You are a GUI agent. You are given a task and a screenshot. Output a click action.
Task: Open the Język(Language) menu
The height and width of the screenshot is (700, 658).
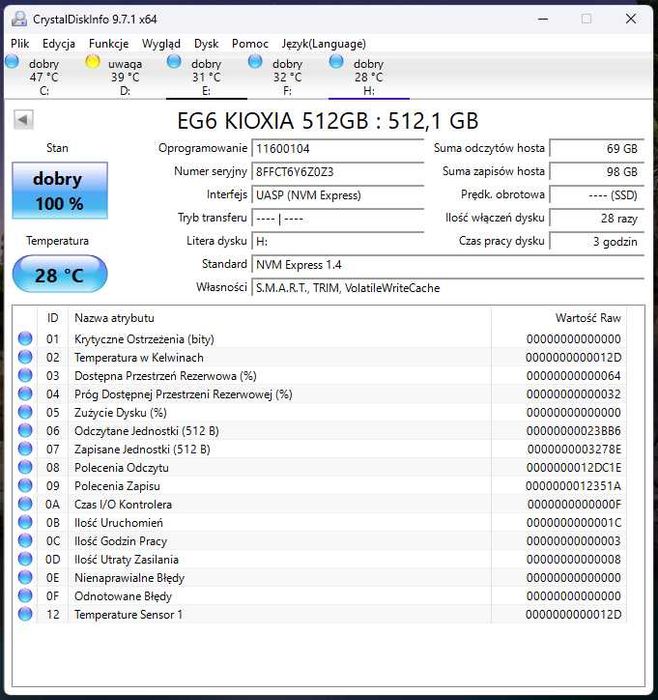[x=324, y=44]
